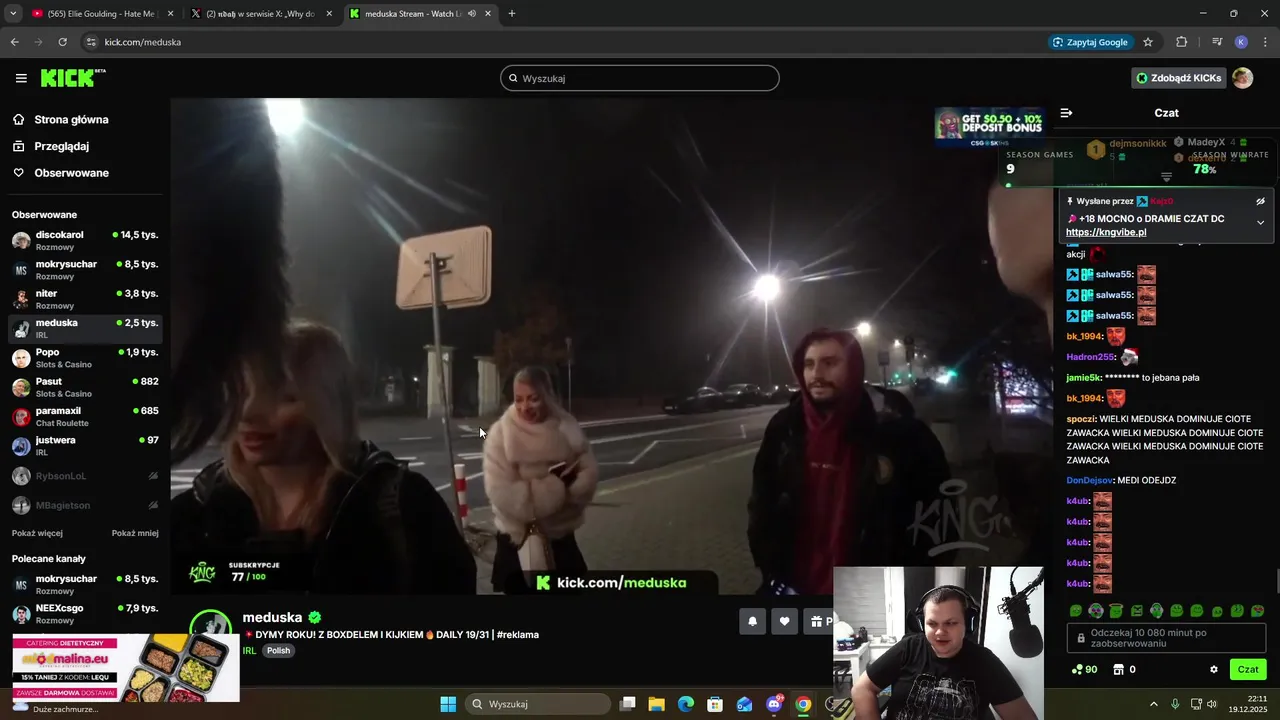Screen dimensions: 1280x720
Task: Select the offline MBagietson channel
Action: (85, 505)
